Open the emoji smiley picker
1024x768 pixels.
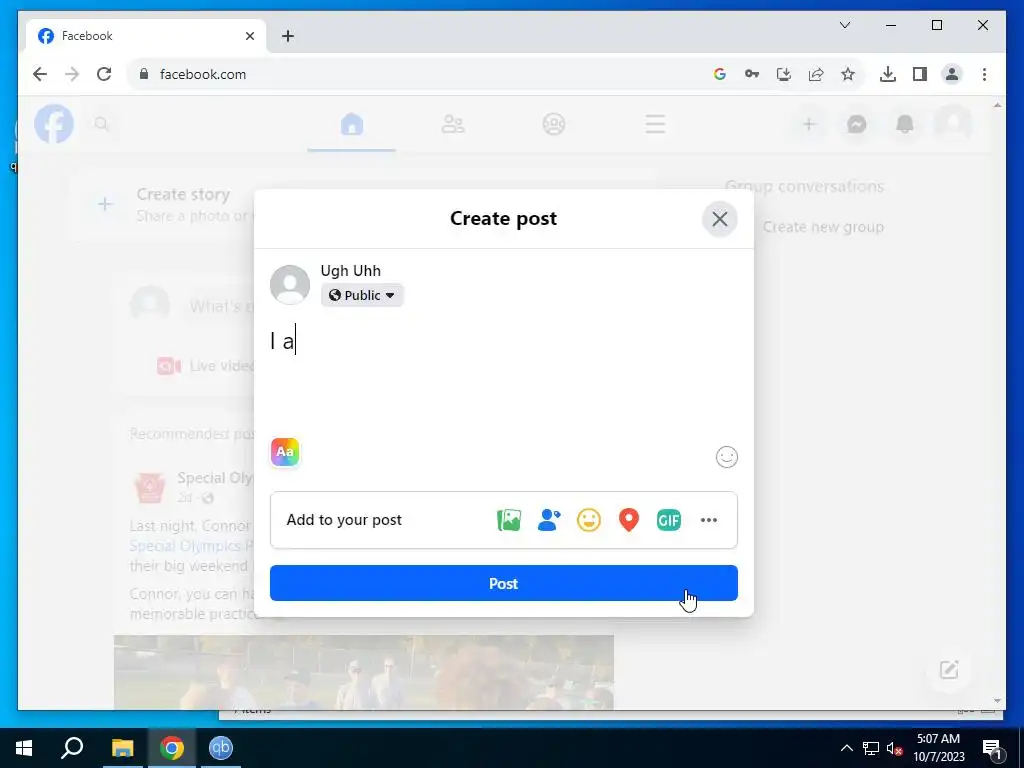[x=726, y=456]
